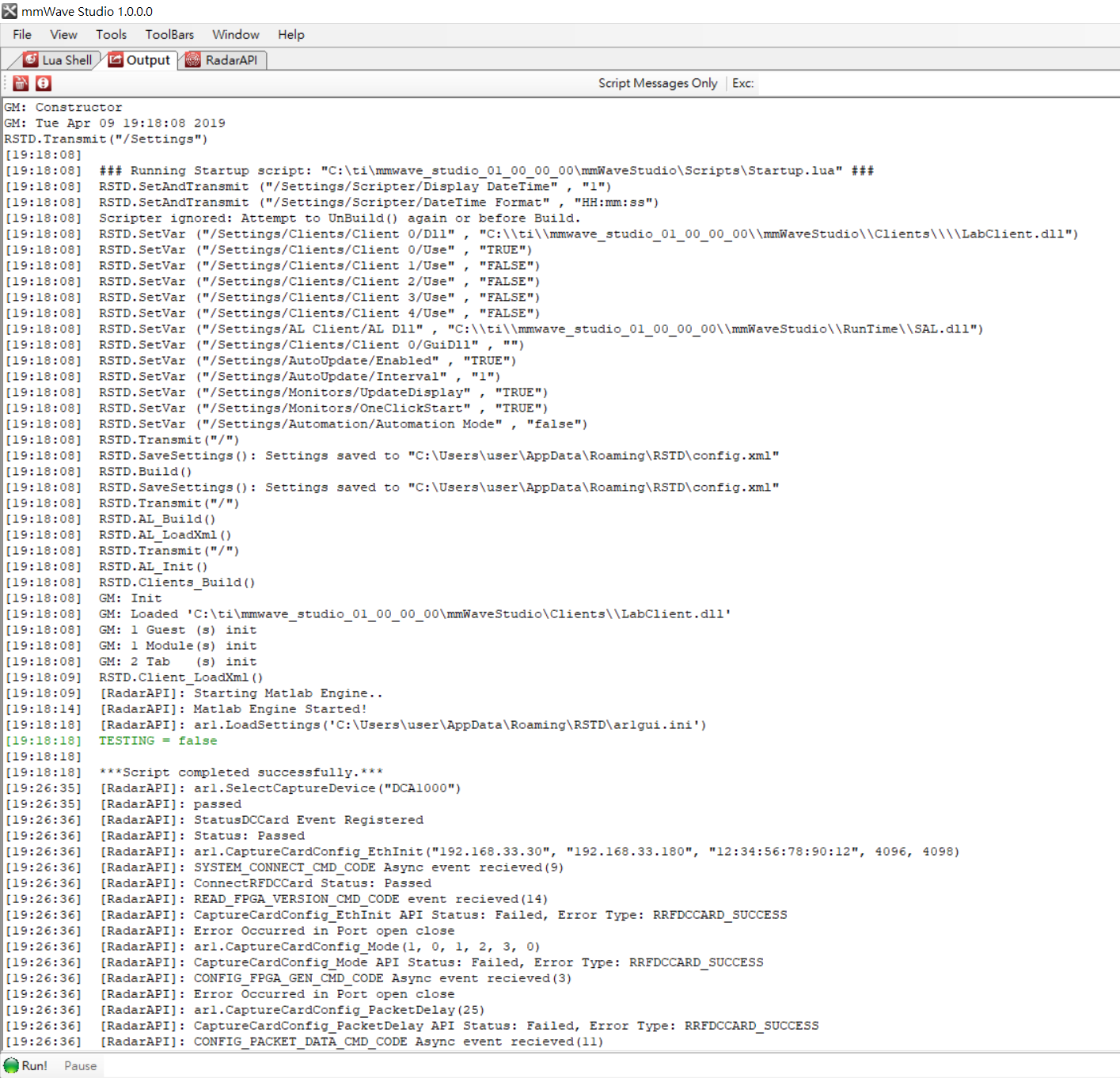Screen dimensions: 1120x1078
Task: Click the 'RSTD.Clients_Build()' log line
Action: point(131,582)
